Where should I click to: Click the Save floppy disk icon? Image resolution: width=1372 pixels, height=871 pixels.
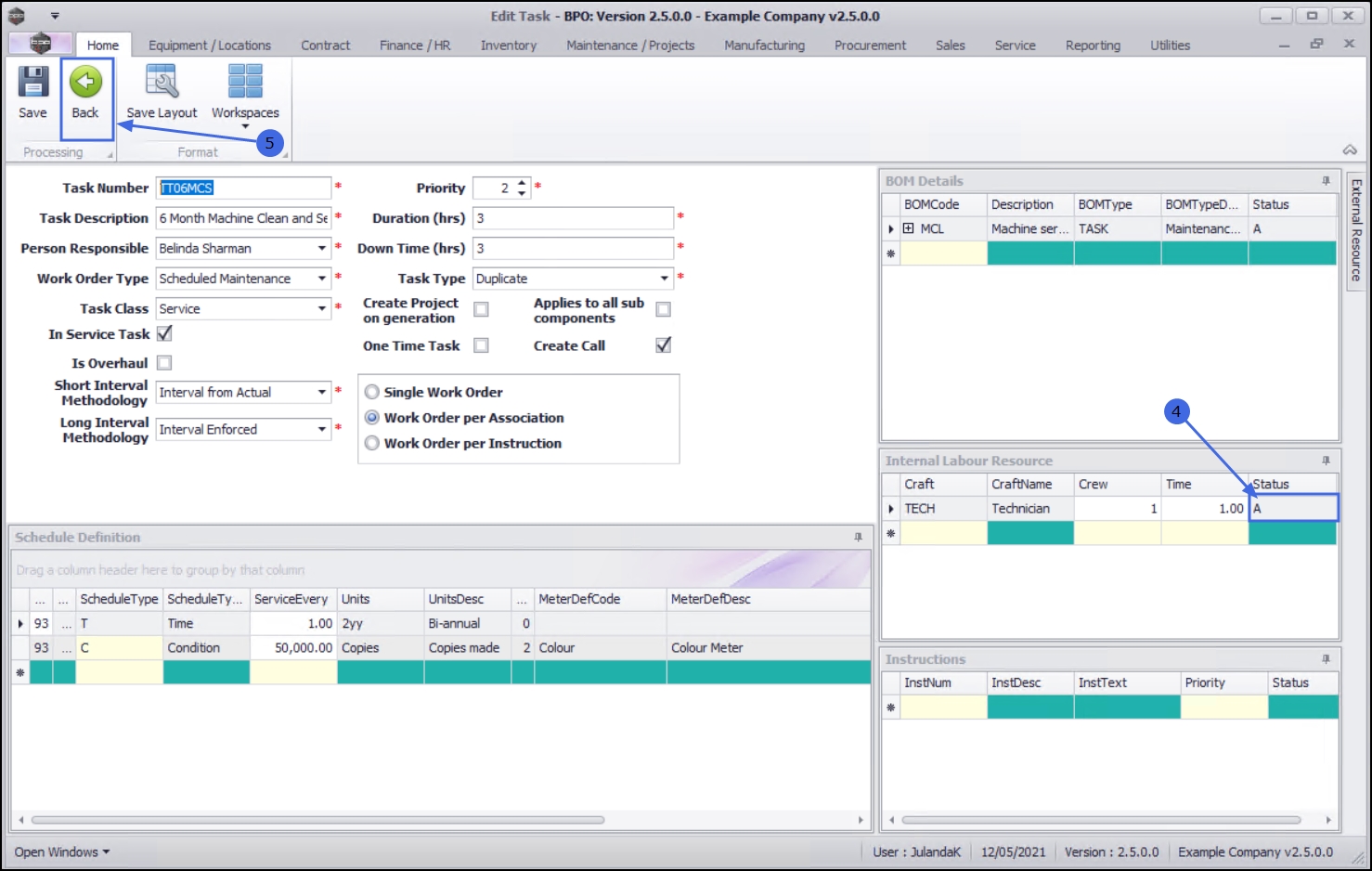pos(32,82)
